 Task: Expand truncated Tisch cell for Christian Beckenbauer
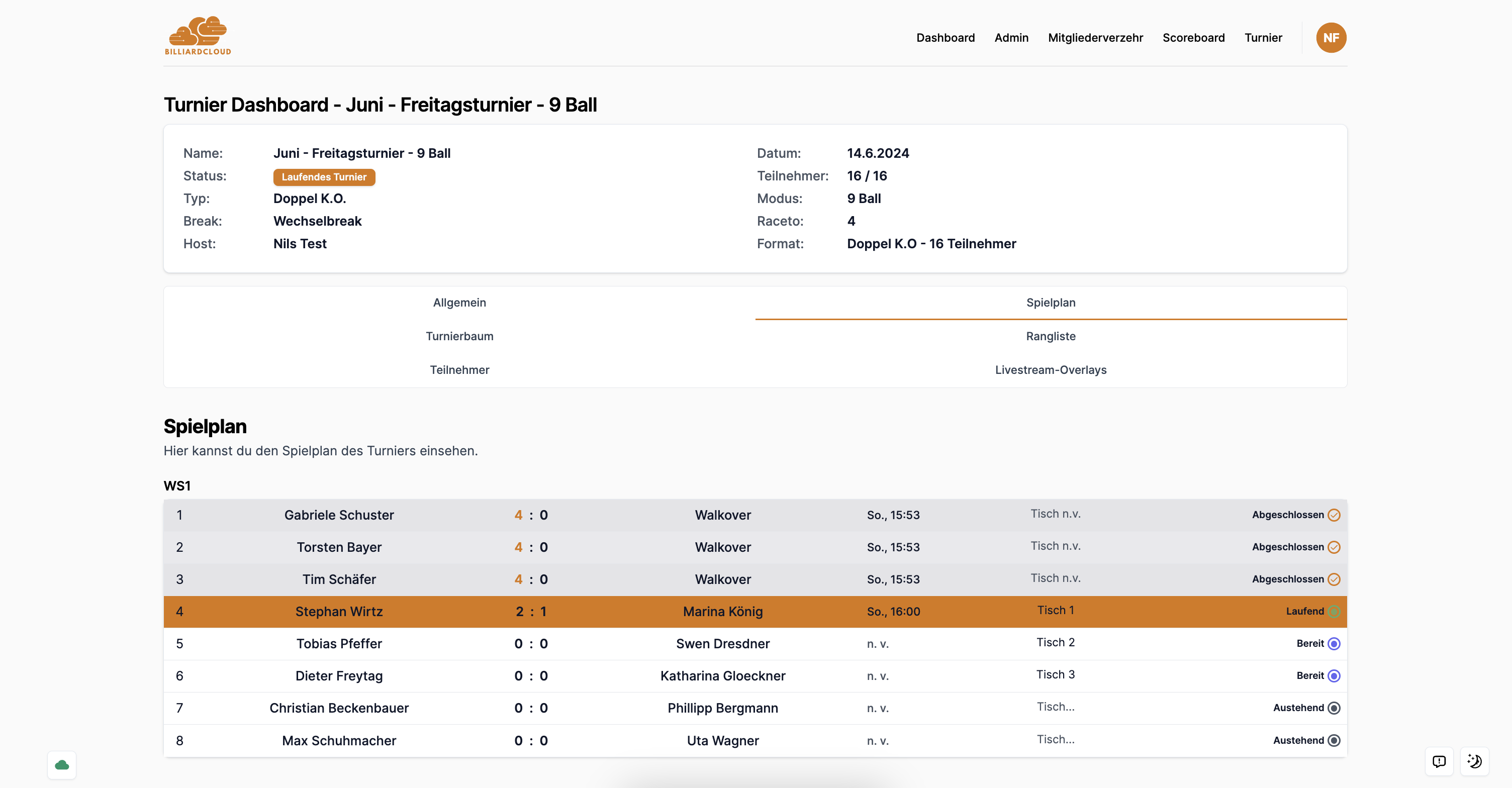[x=1055, y=707]
